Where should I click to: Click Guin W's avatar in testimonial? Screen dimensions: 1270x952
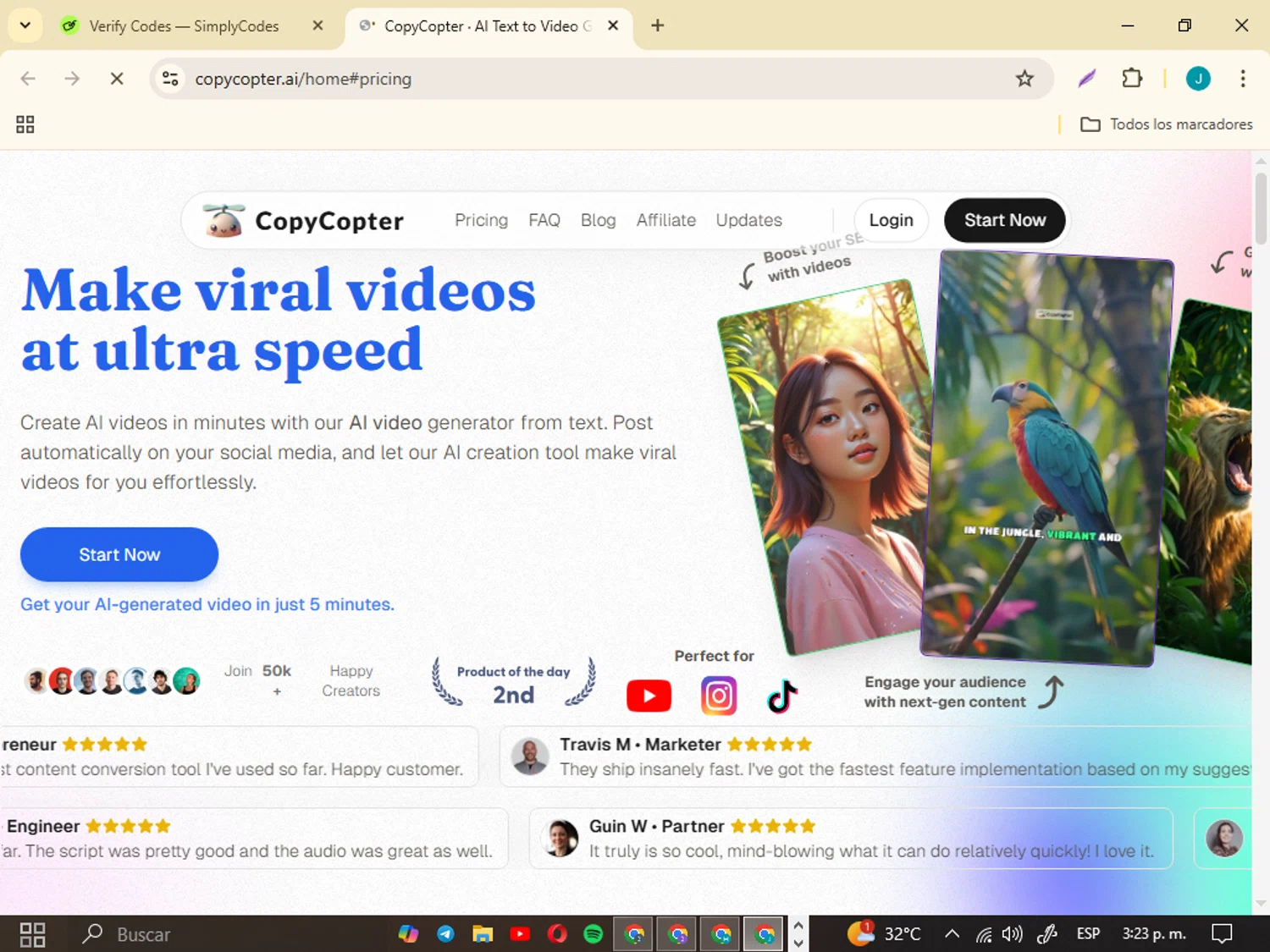click(560, 839)
